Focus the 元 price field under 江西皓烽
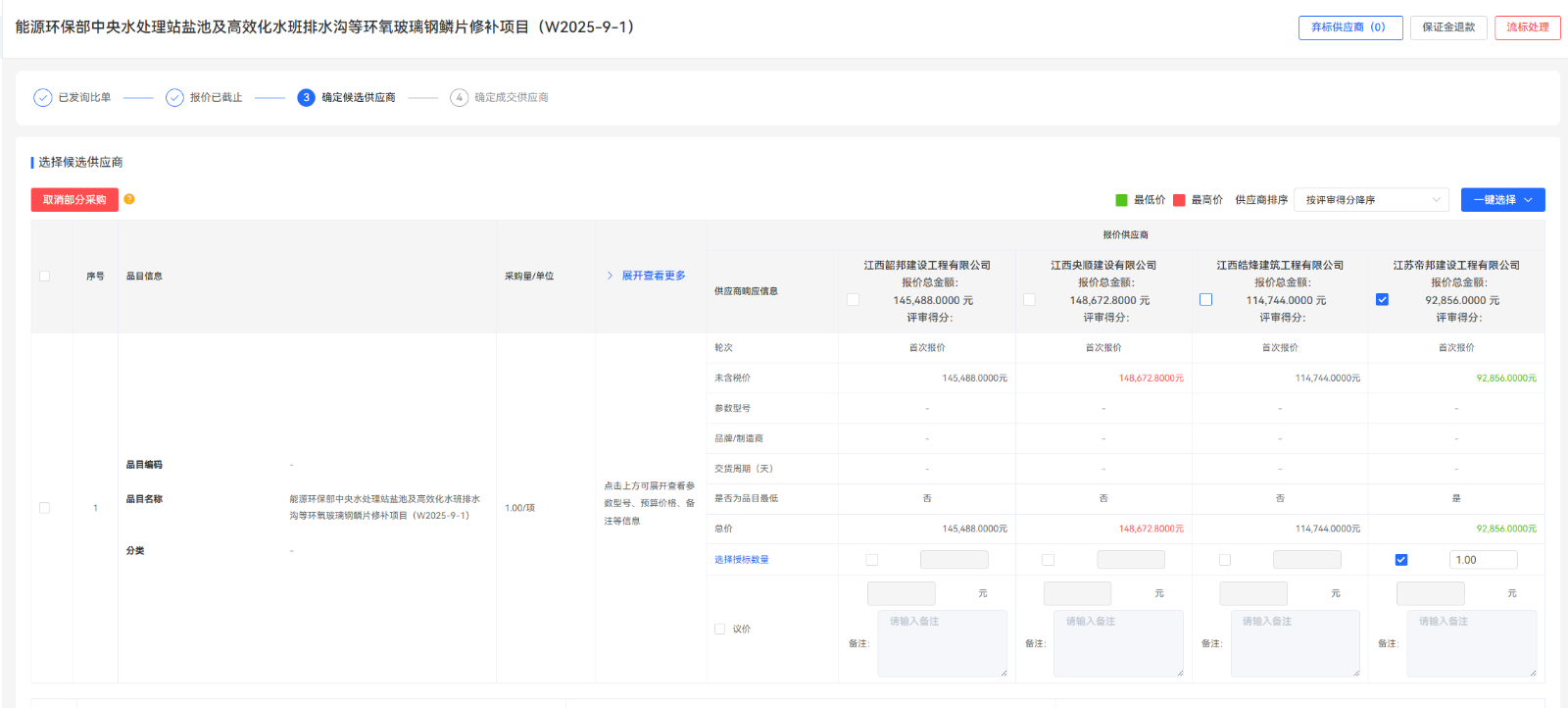 click(1253, 593)
